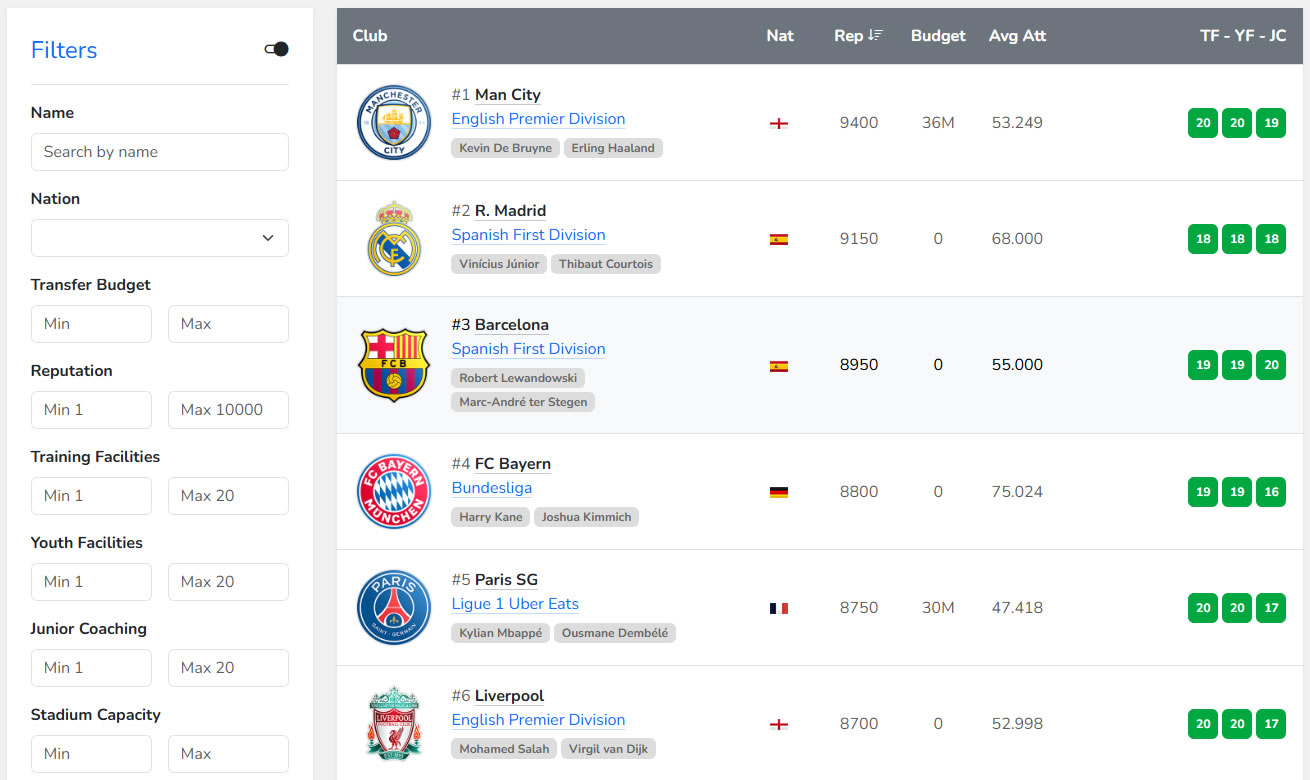Open the English Premier Division link under Man City
The image size is (1310, 780).
[x=538, y=119]
